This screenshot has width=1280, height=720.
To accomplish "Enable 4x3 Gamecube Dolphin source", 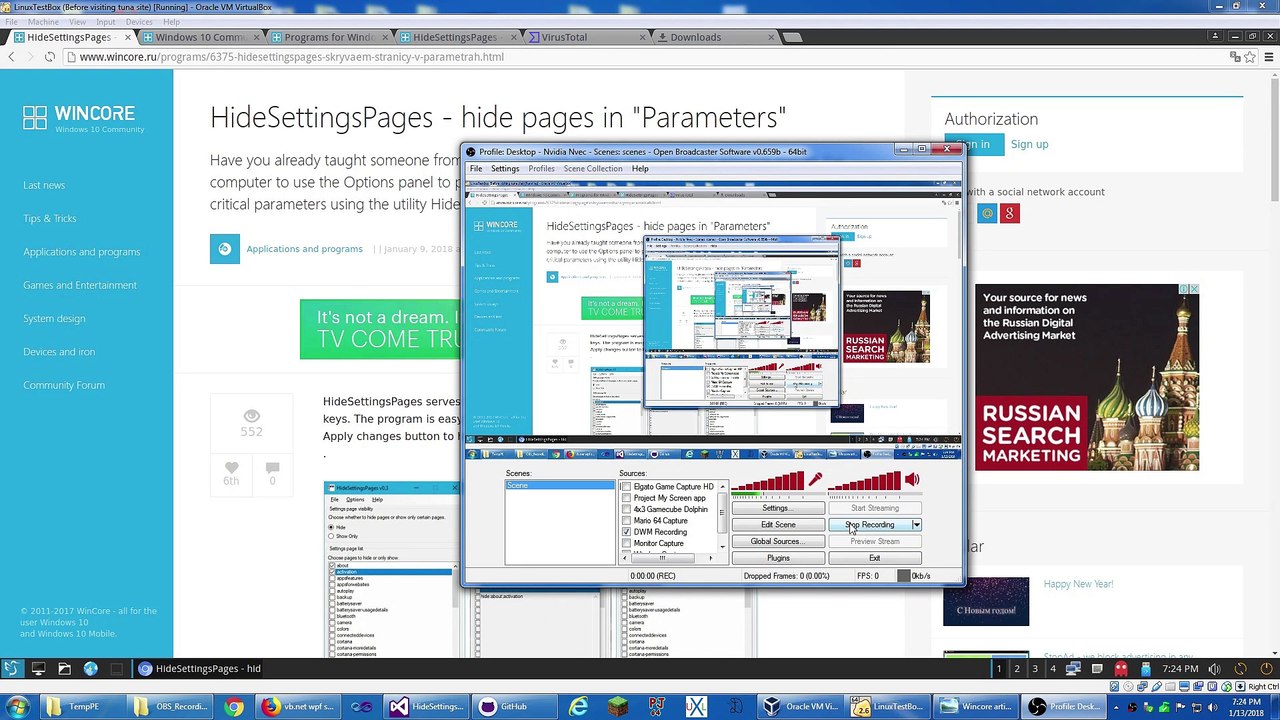I will (626, 510).
